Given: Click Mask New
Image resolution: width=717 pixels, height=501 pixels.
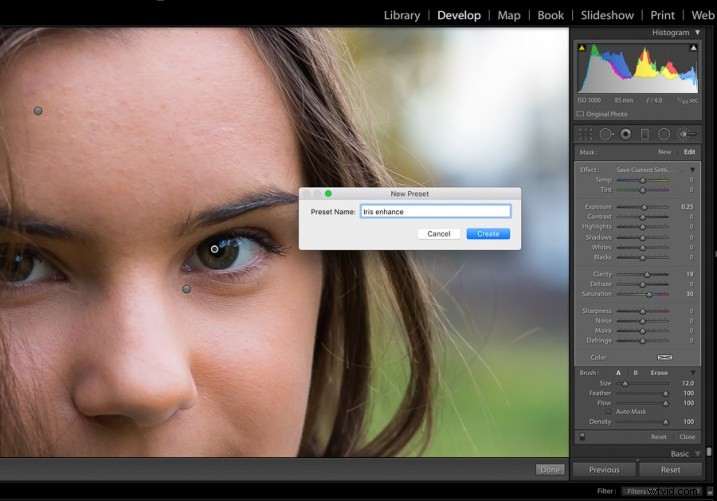Looking at the screenshot, I should point(664,152).
